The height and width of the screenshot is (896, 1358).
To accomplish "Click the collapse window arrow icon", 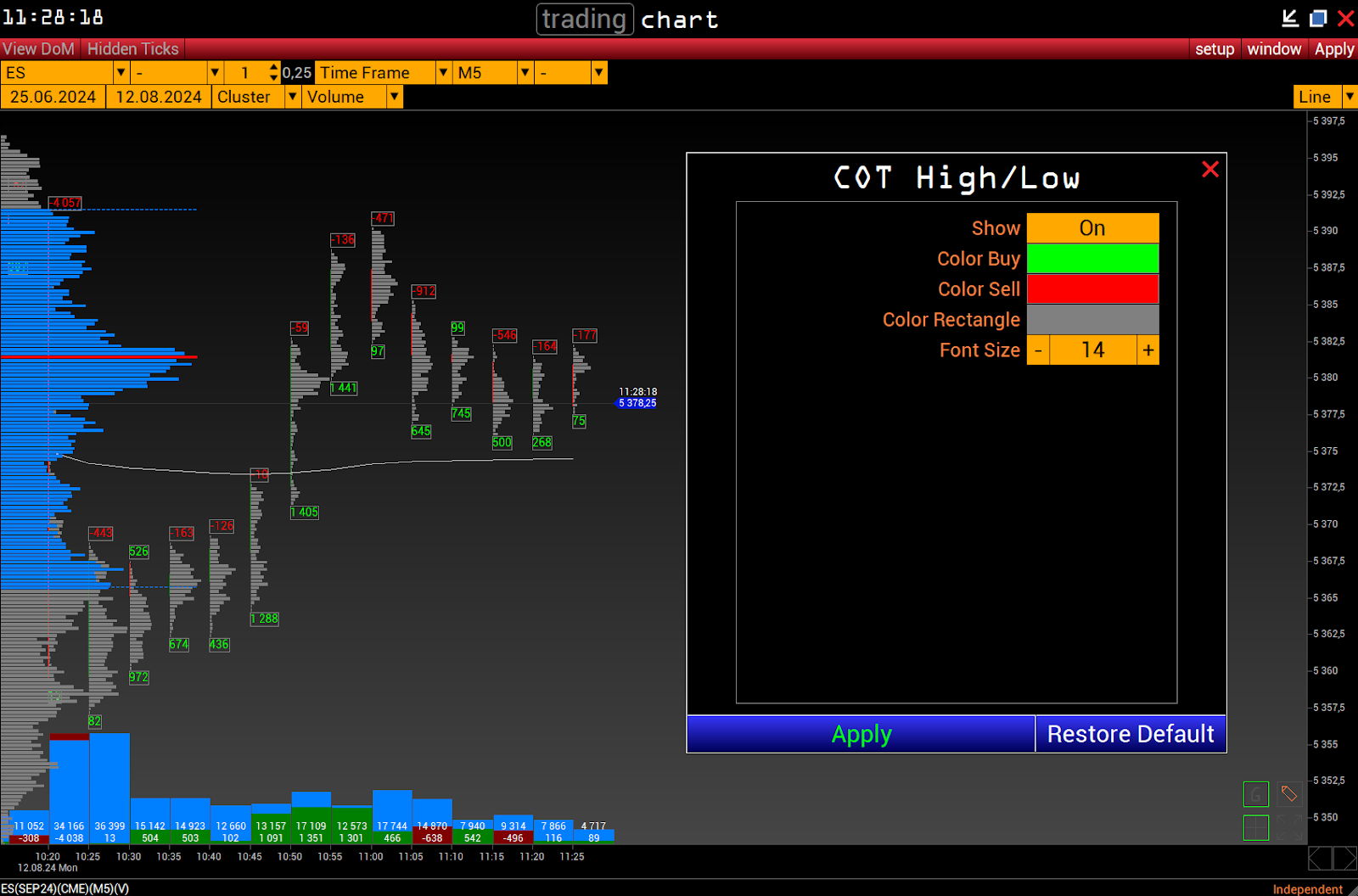I will coord(1290,18).
